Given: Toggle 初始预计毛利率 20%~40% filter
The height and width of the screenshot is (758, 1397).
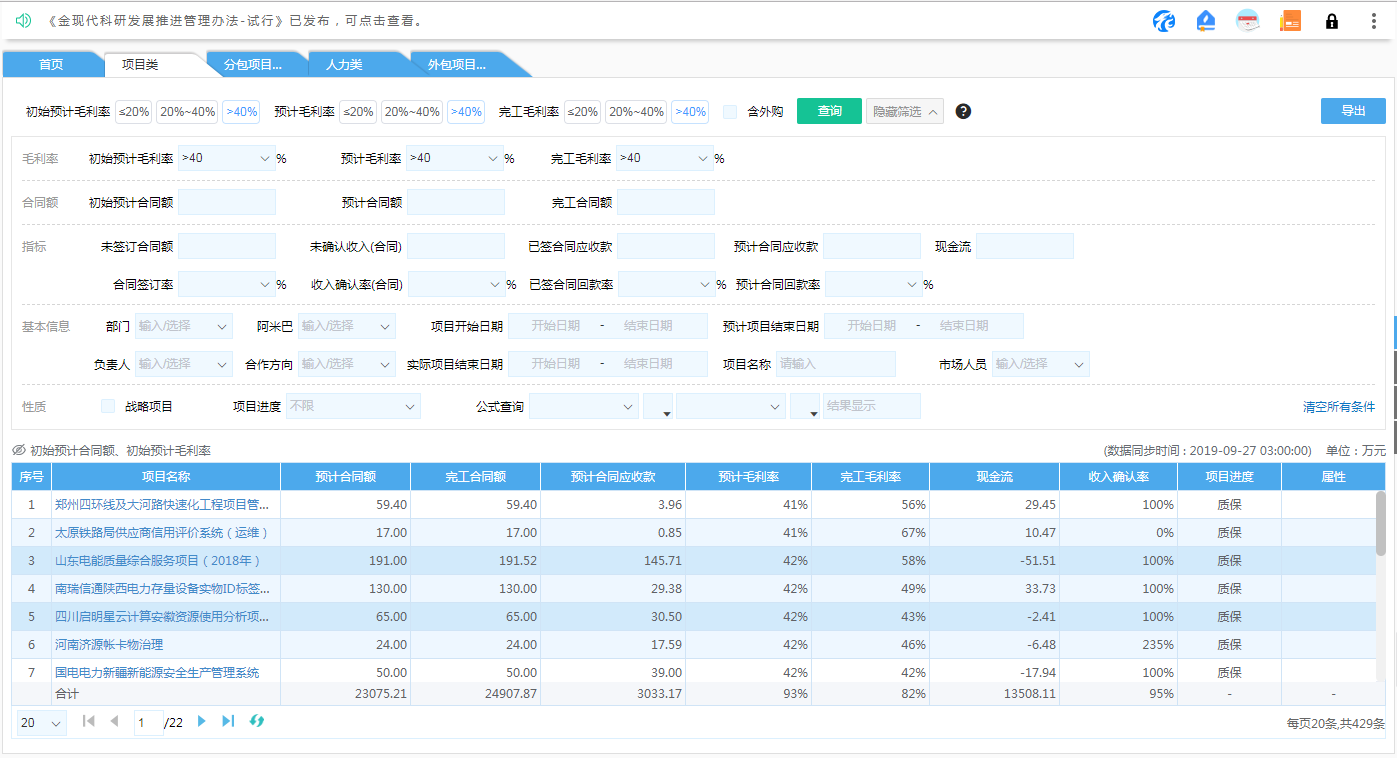Looking at the screenshot, I should point(188,112).
